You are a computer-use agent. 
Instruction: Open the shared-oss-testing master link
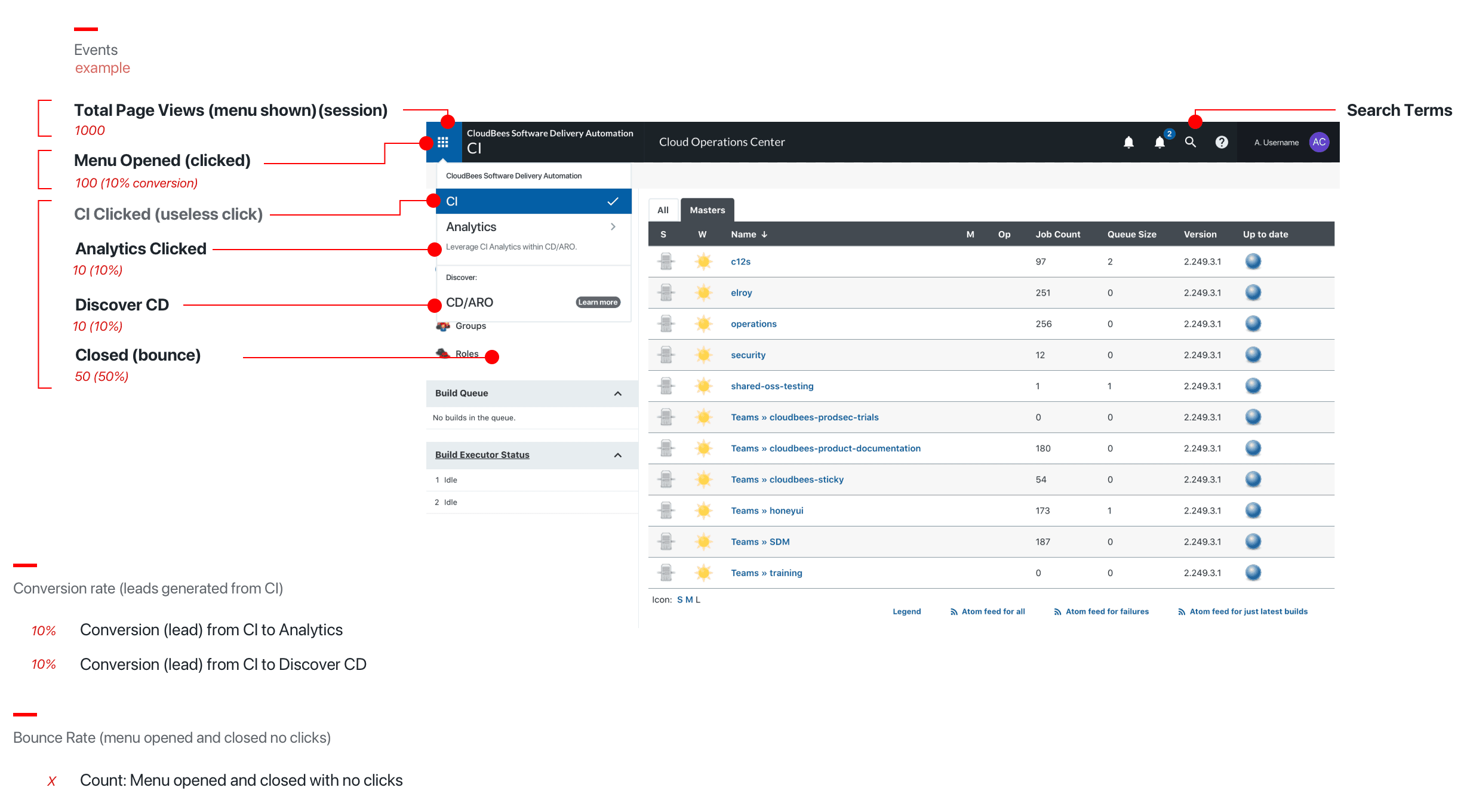772,386
